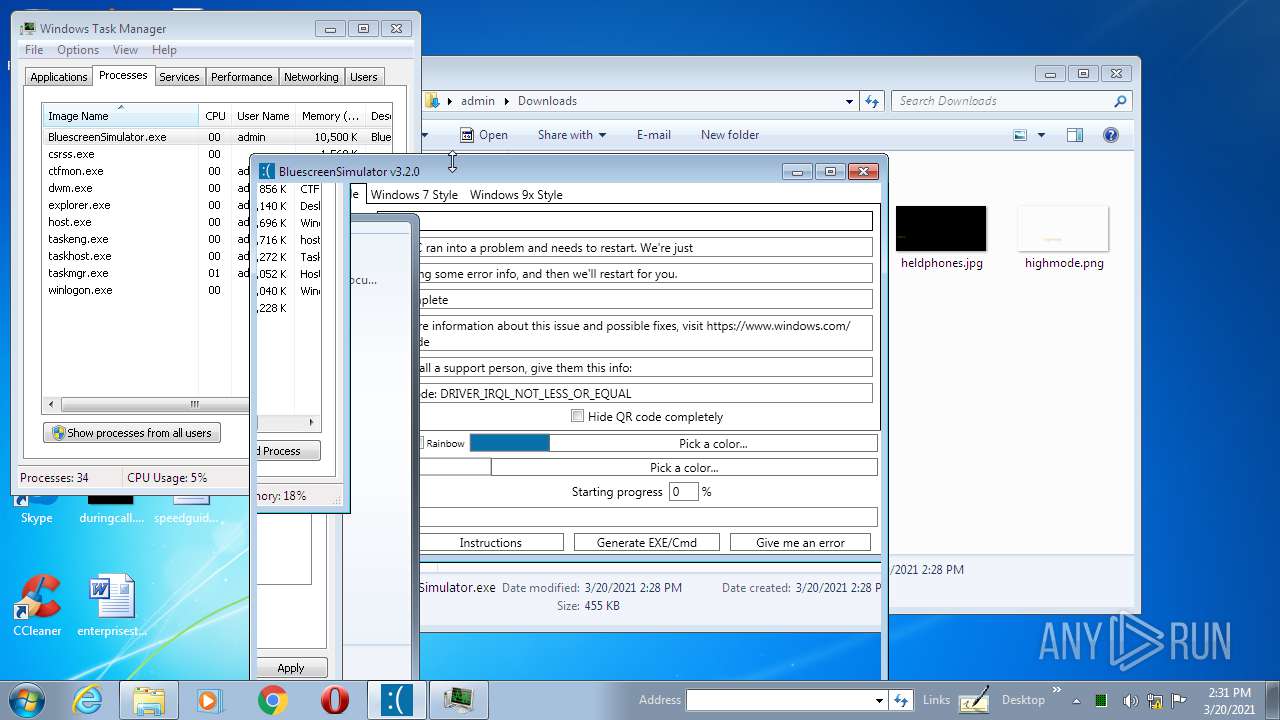
Task: Select the Windows 7 Style tab
Action: pos(414,195)
